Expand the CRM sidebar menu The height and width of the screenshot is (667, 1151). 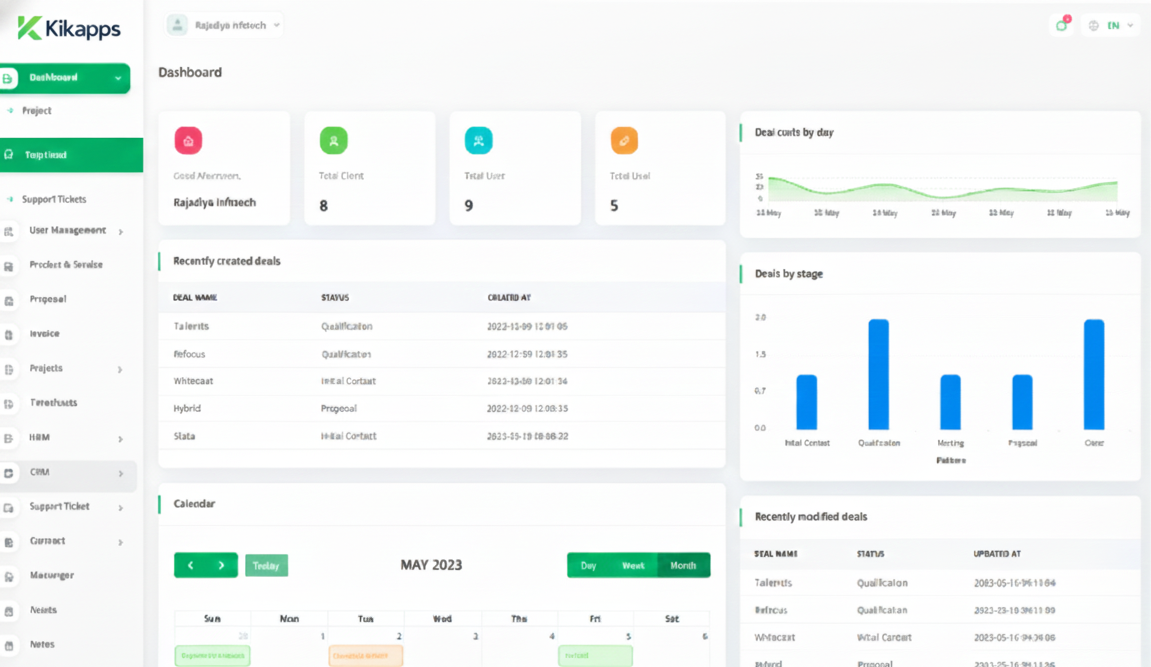[x=67, y=473]
